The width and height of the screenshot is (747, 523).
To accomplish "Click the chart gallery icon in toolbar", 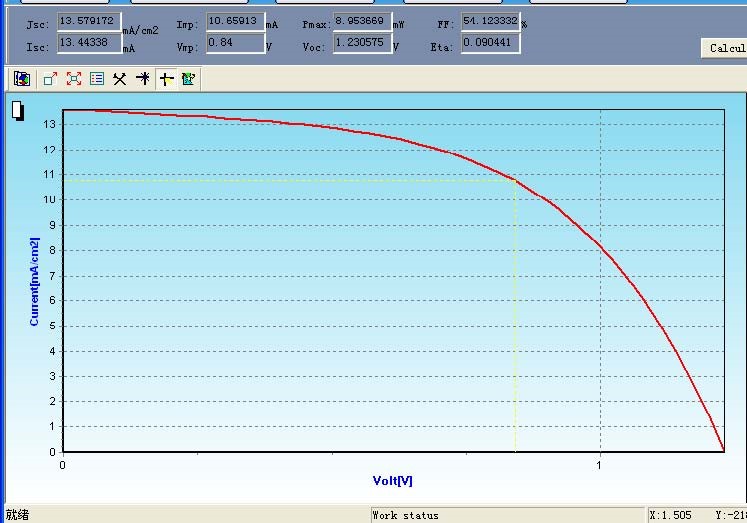I will (x=22, y=79).
